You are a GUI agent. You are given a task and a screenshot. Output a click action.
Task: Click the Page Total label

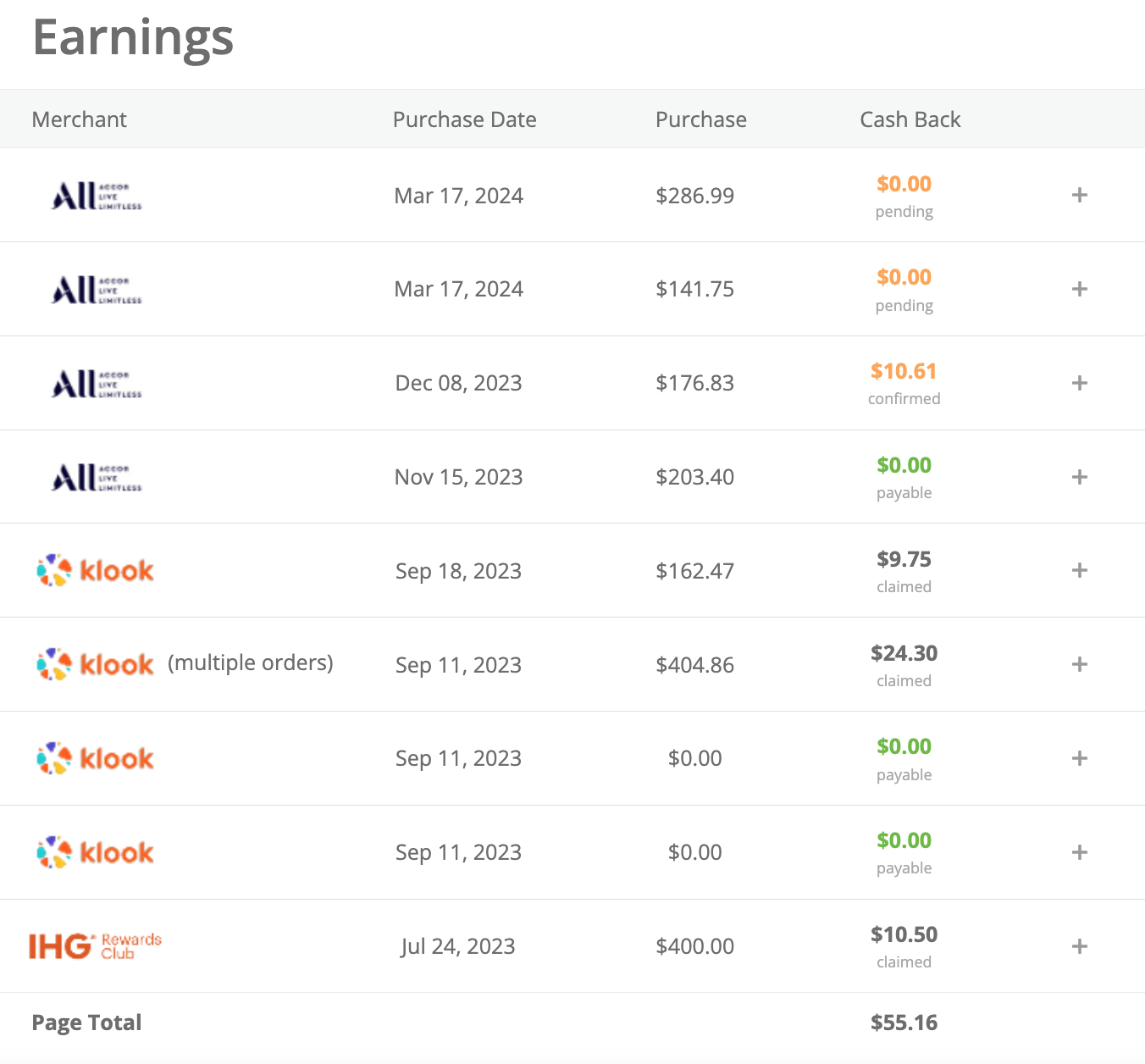(86, 1022)
